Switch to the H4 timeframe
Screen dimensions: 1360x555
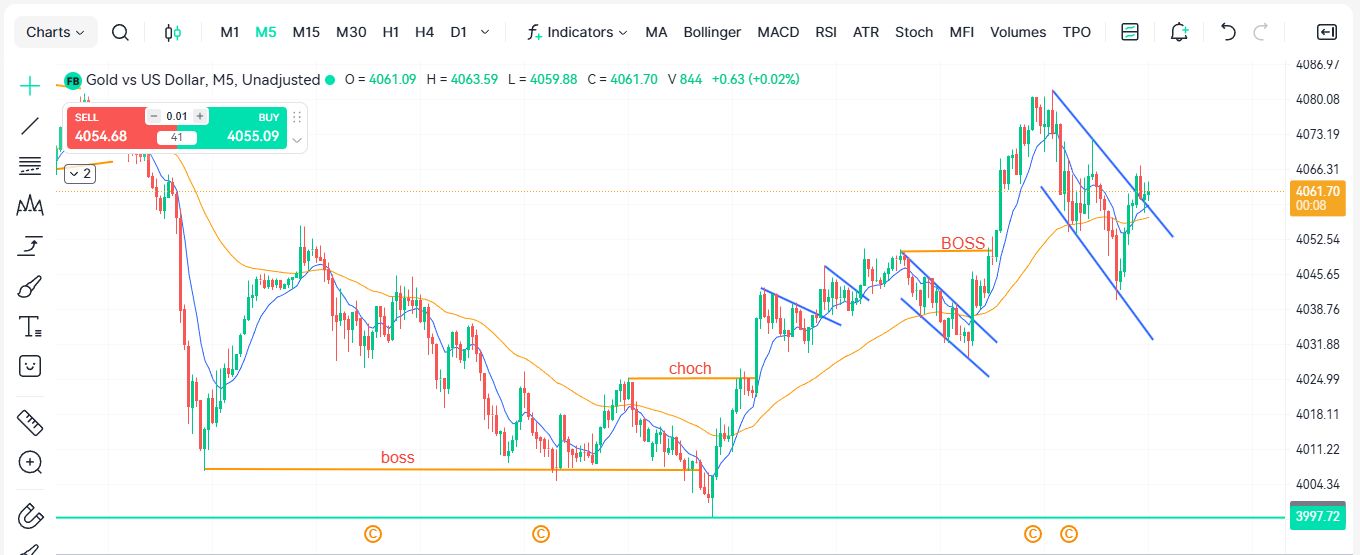point(424,32)
